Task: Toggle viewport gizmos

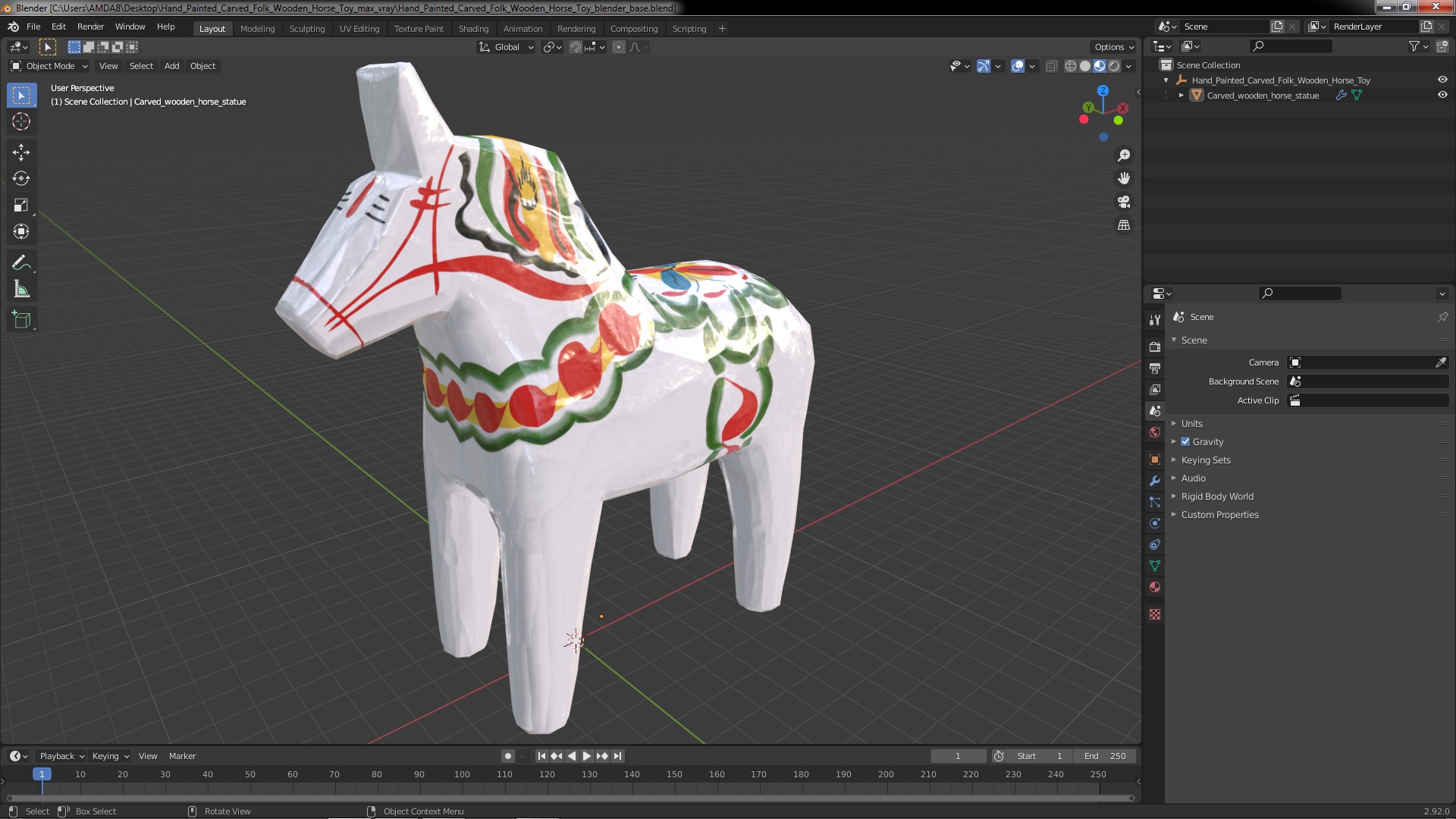Action: coord(984,67)
